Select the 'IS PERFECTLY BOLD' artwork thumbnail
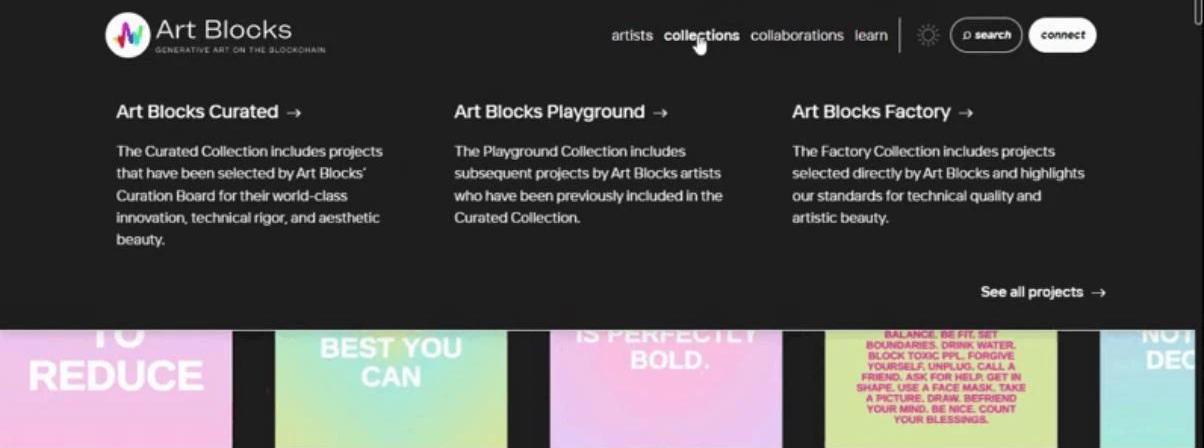Image resolution: width=1204 pixels, height=448 pixels. tap(665, 388)
